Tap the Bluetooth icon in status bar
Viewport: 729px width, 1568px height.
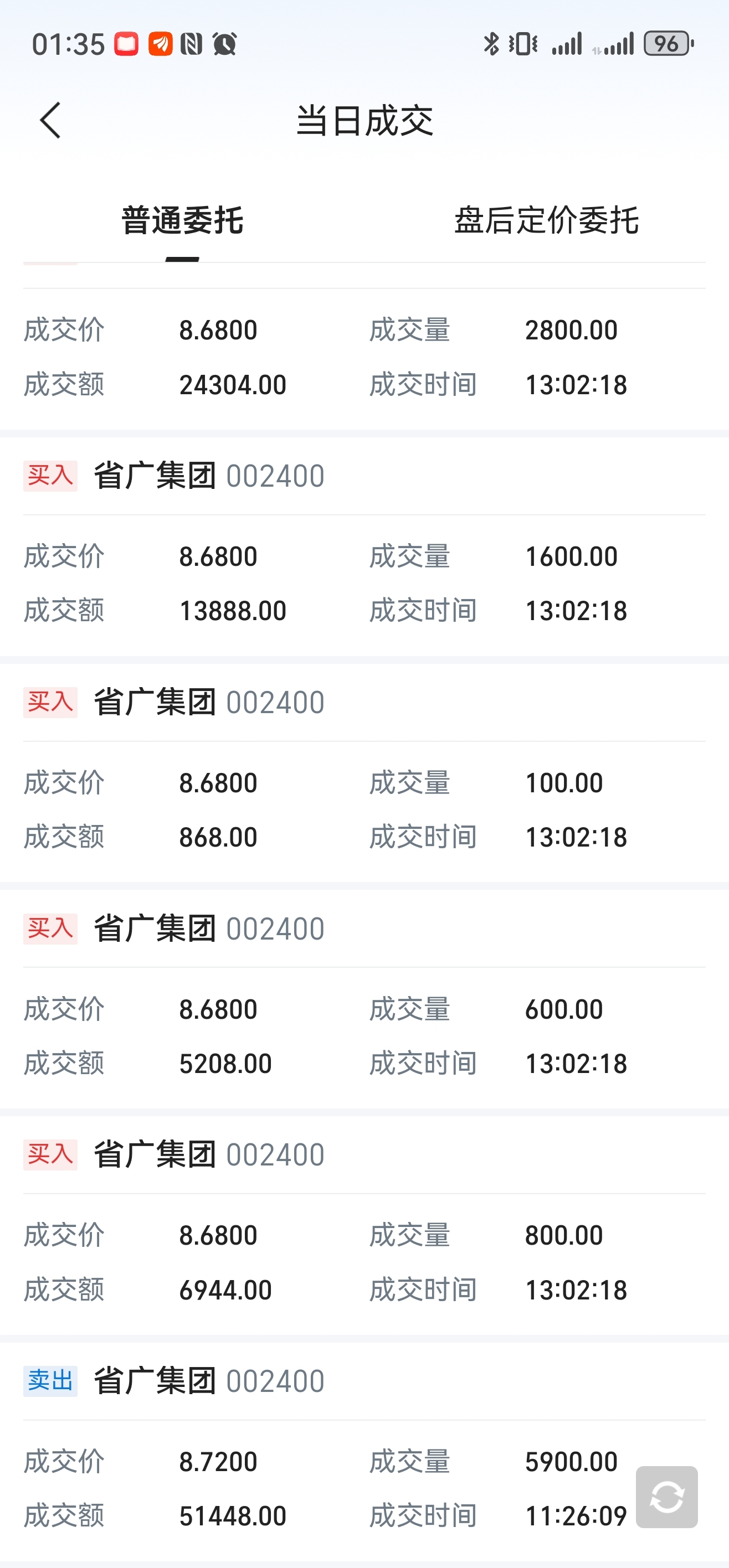click(x=491, y=44)
